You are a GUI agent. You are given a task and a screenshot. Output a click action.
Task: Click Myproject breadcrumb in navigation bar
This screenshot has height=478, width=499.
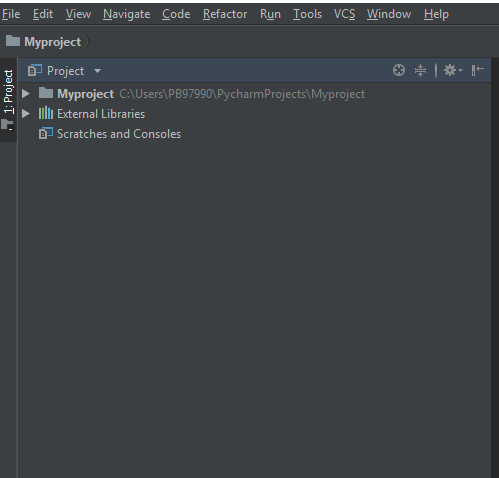[52, 42]
